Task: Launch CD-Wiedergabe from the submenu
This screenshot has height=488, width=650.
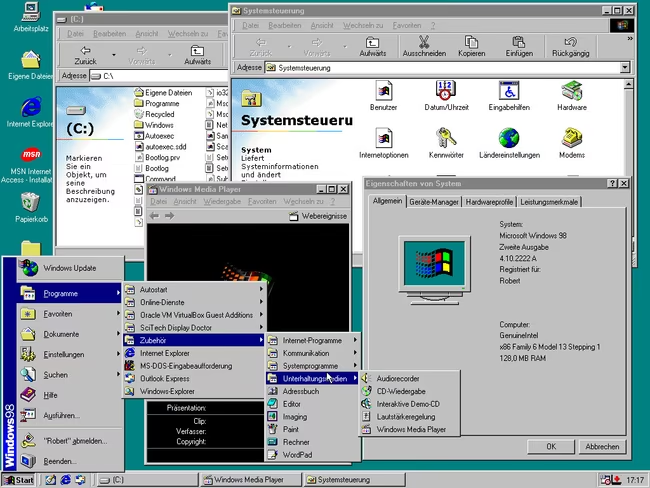Action: tap(410, 391)
